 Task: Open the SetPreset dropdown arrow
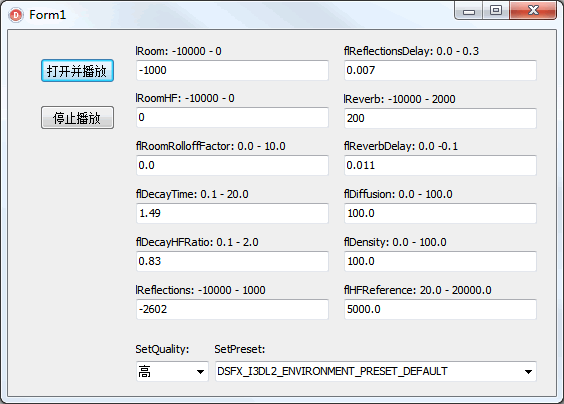(x=528, y=372)
